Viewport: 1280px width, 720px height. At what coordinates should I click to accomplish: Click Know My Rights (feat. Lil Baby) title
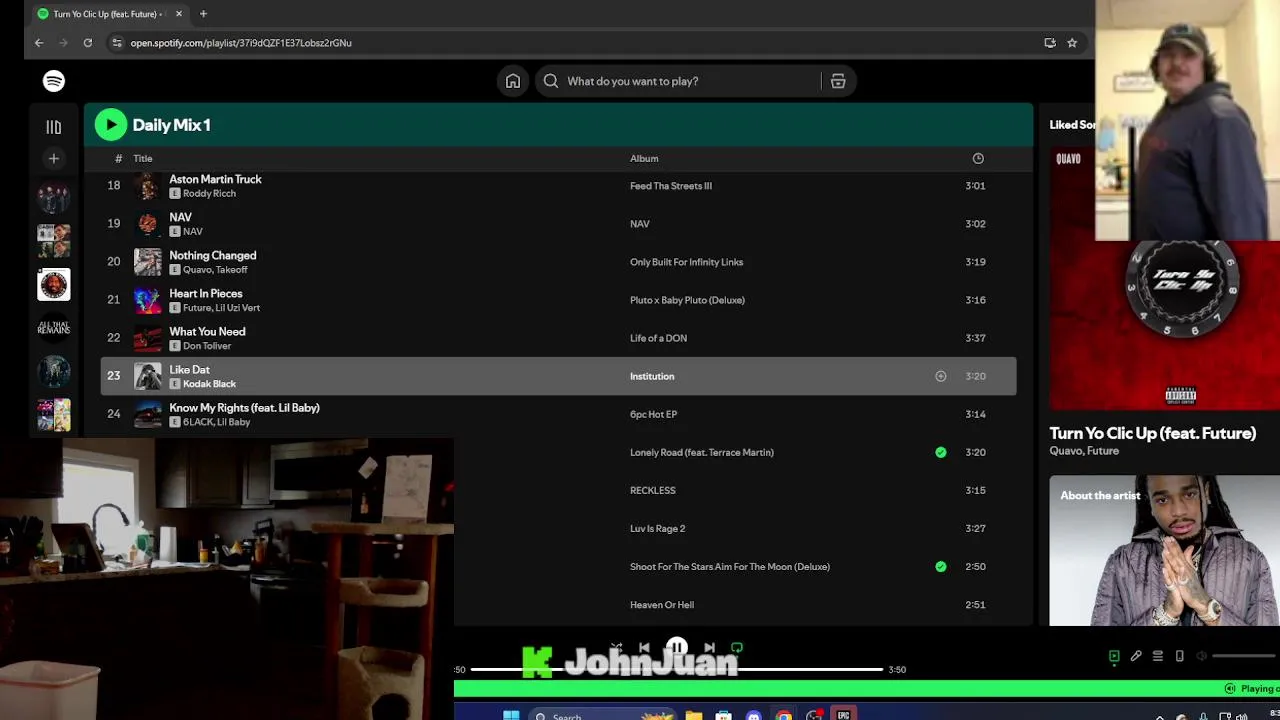tap(244, 407)
